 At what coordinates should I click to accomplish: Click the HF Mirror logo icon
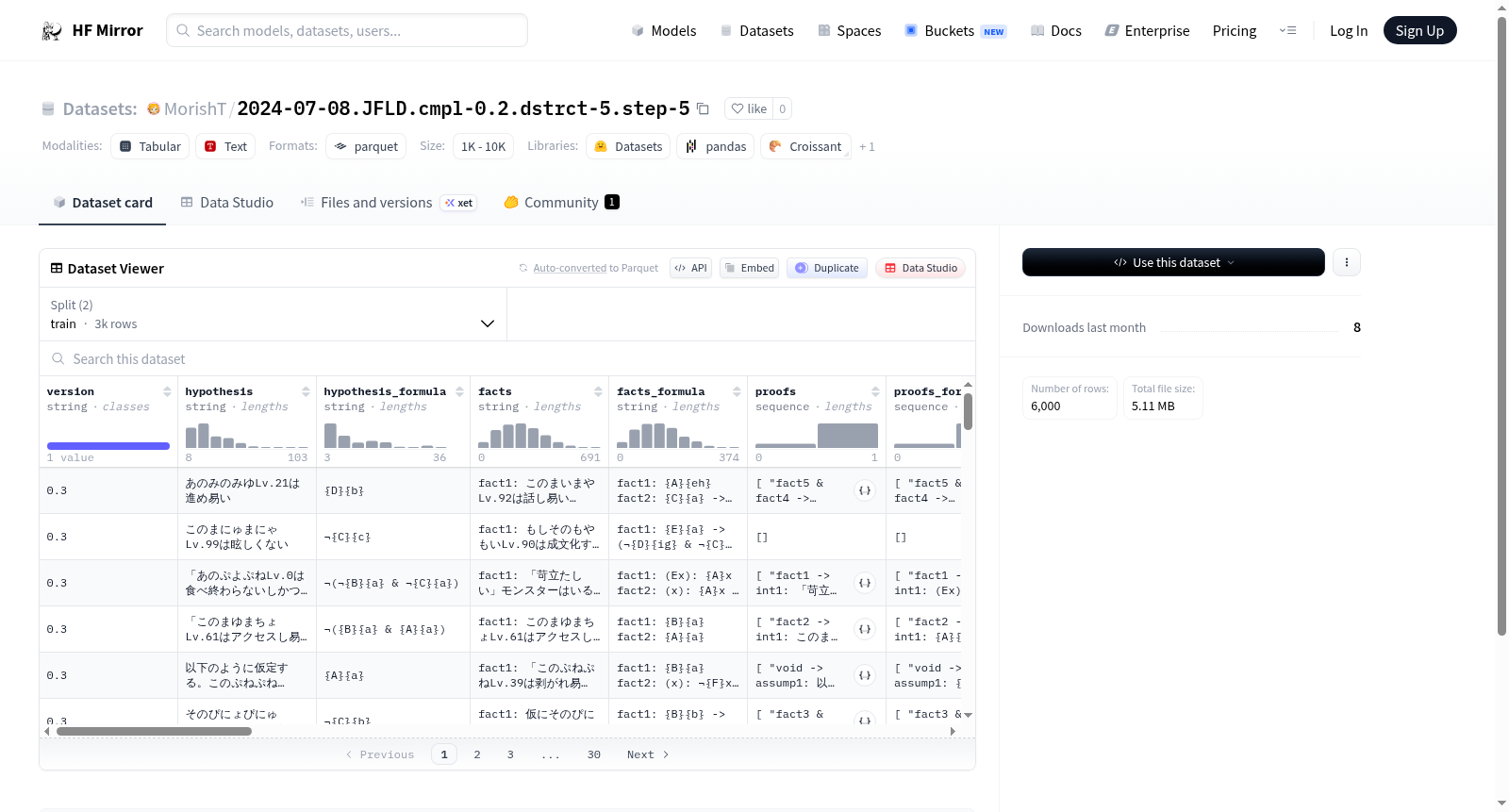52,30
